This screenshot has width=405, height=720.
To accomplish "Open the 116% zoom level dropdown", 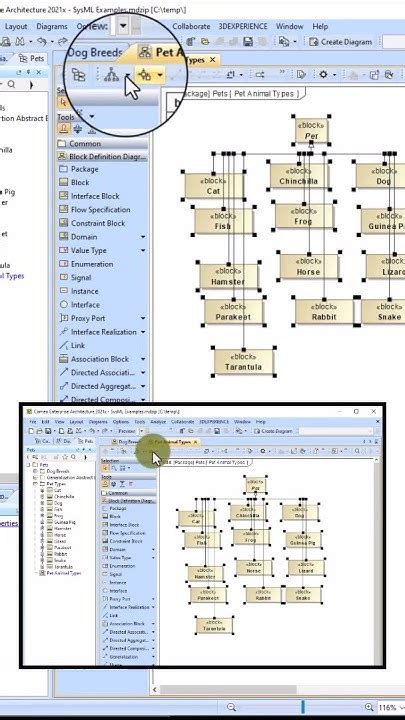I will click(402, 708).
